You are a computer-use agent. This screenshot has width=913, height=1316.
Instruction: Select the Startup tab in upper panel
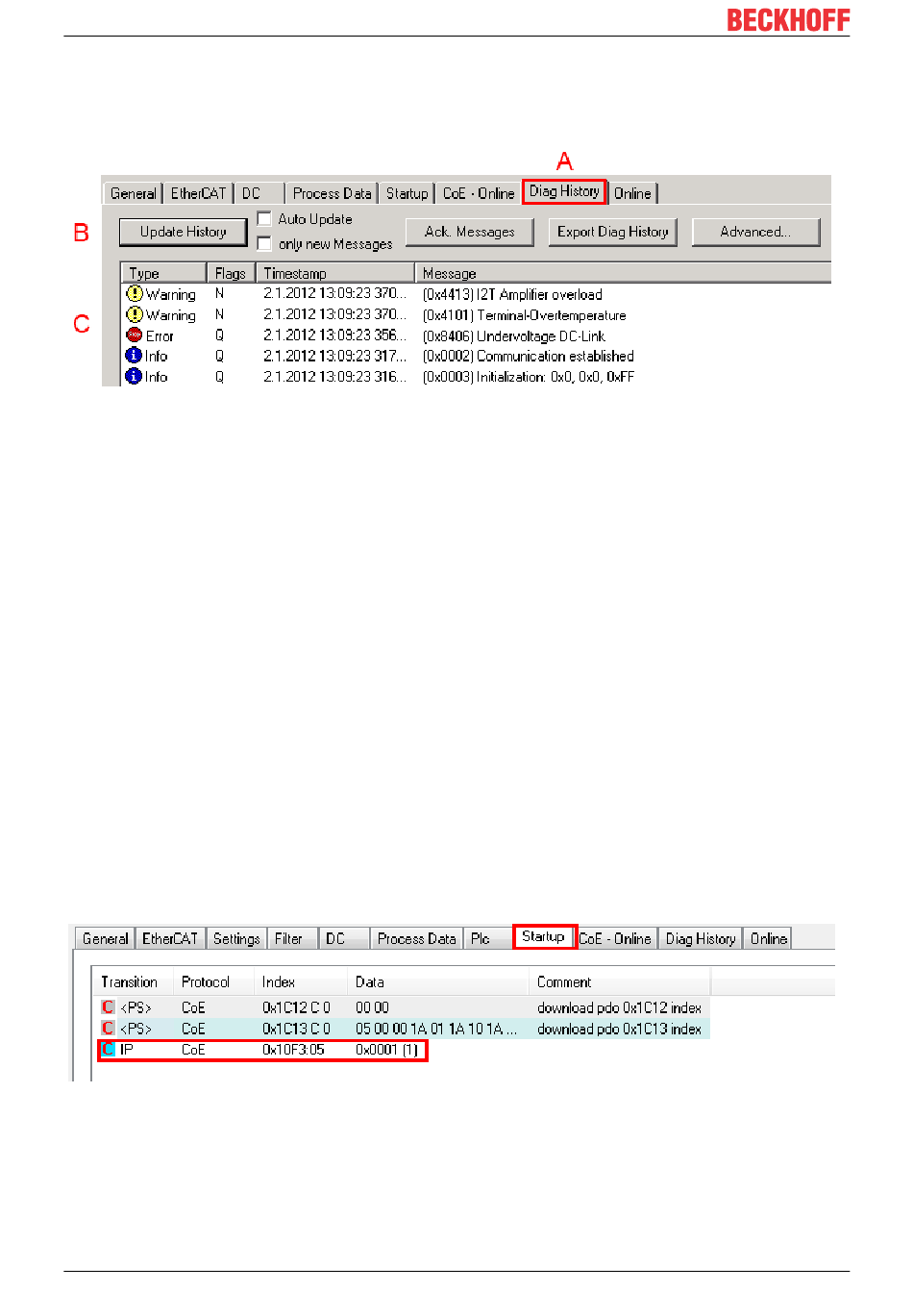pyautogui.click(x=407, y=193)
